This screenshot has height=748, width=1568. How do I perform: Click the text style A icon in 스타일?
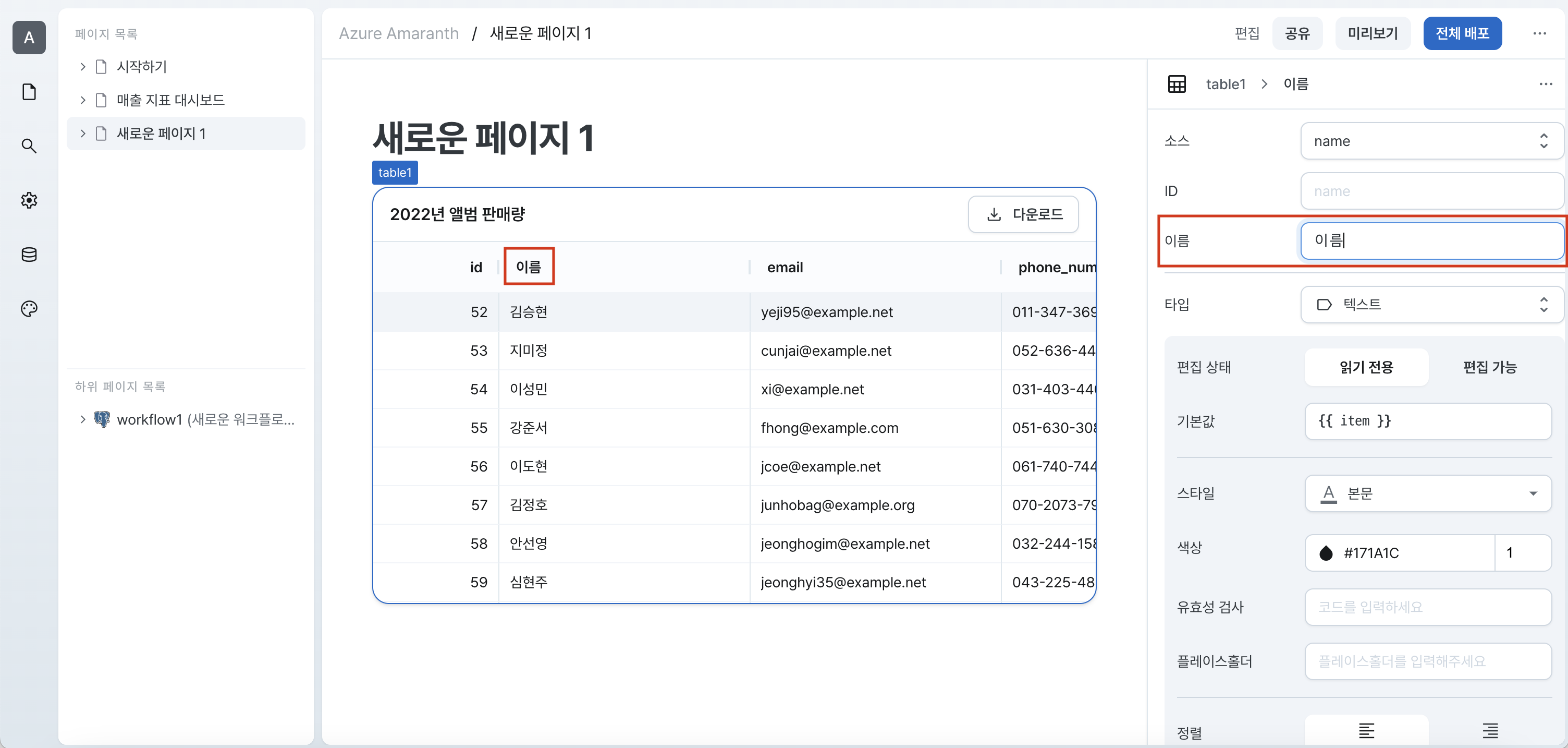pyautogui.click(x=1328, y=493)
